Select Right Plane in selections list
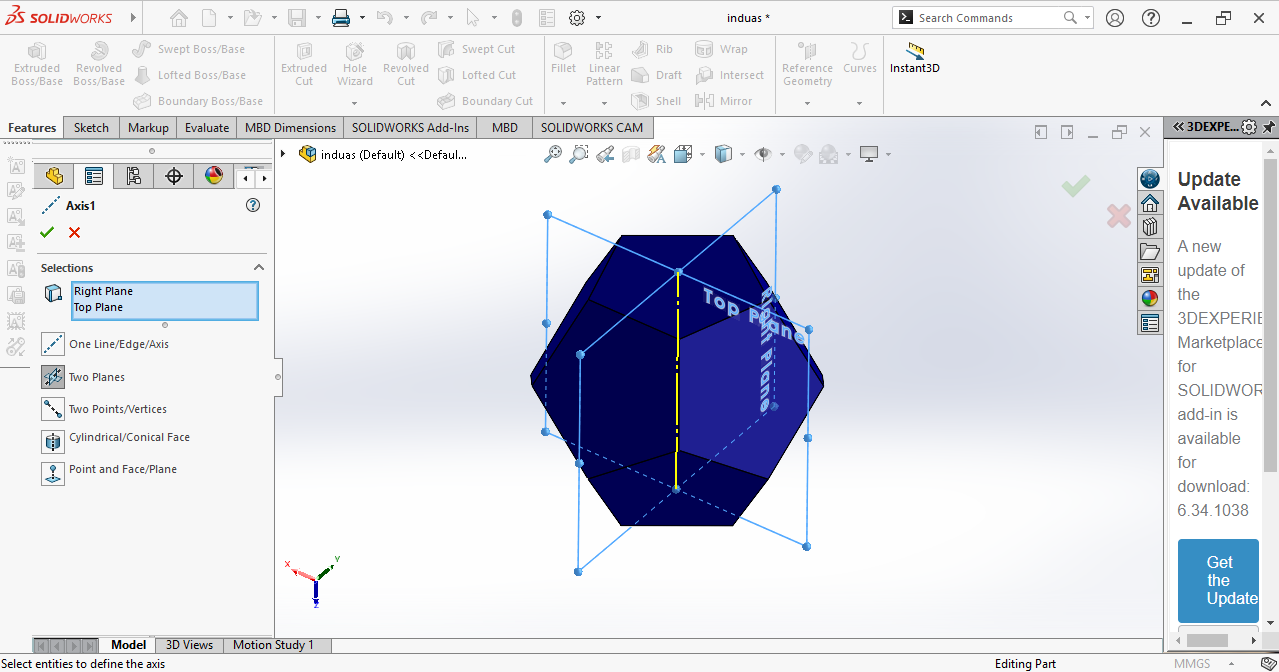Image resolution: width=1279 pixels, height=672 pixels. point(103,291)
